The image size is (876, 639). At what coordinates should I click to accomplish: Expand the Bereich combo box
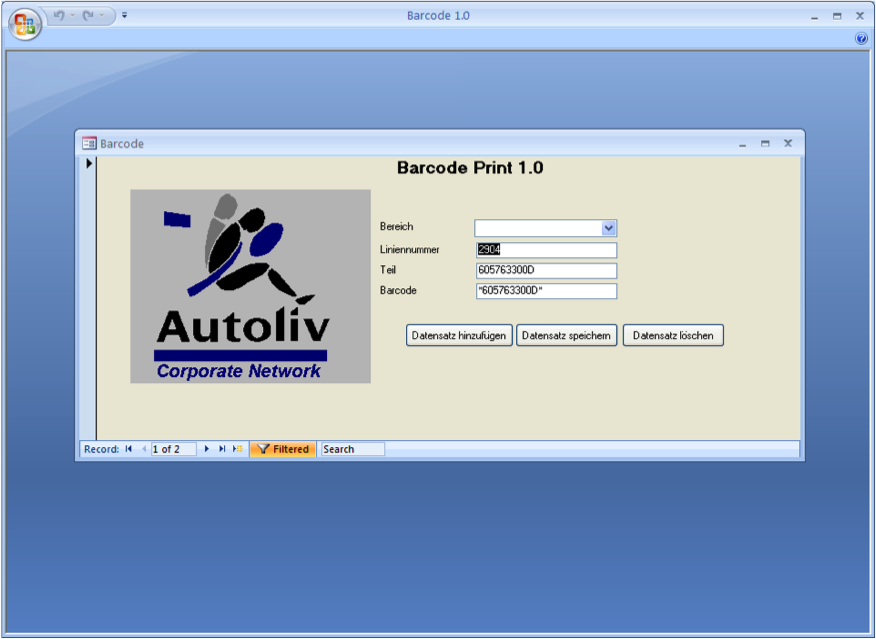[609, 228]
